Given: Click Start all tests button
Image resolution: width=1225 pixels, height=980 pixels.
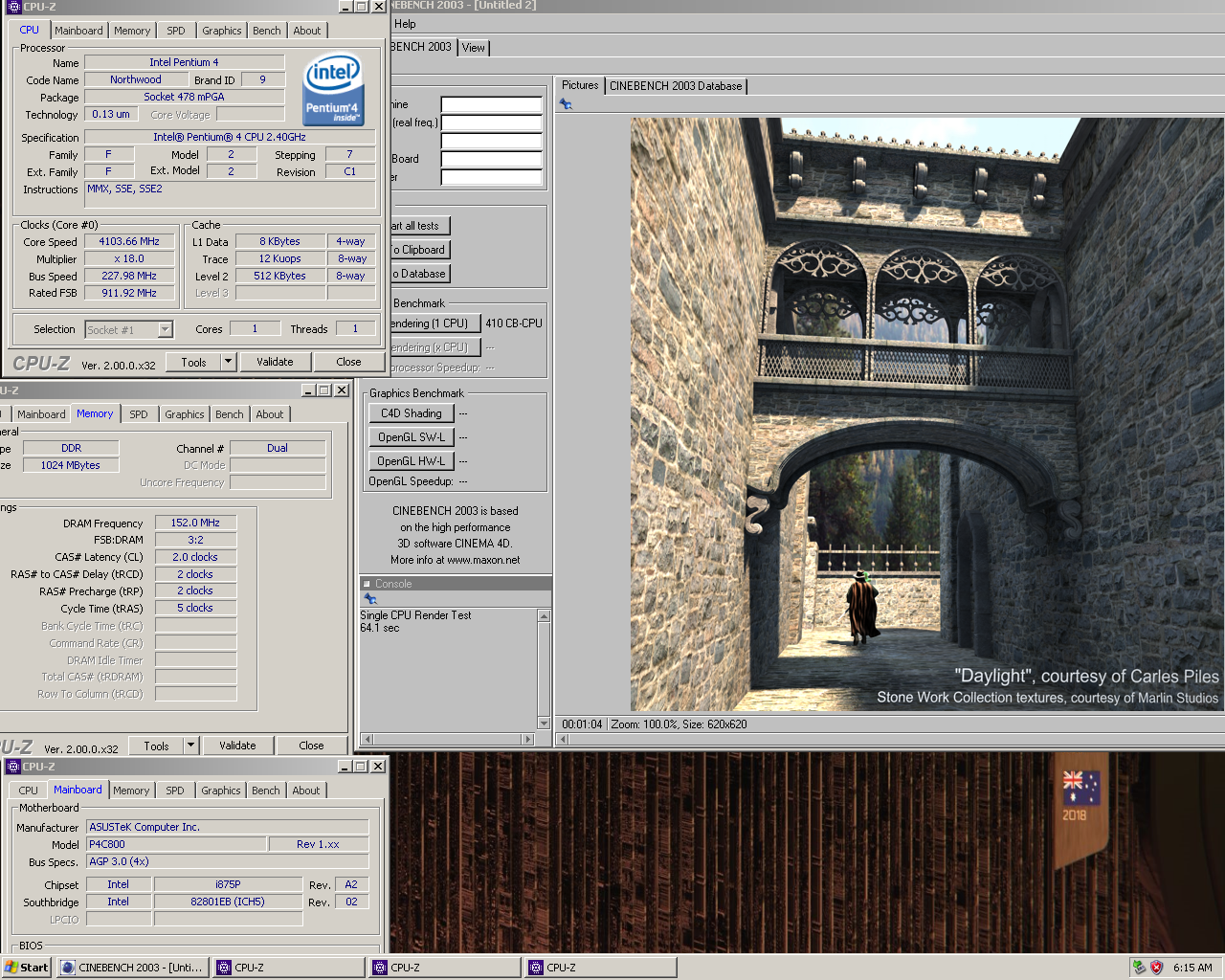Looking at the screenshot, I should click(x=419, y=226).
